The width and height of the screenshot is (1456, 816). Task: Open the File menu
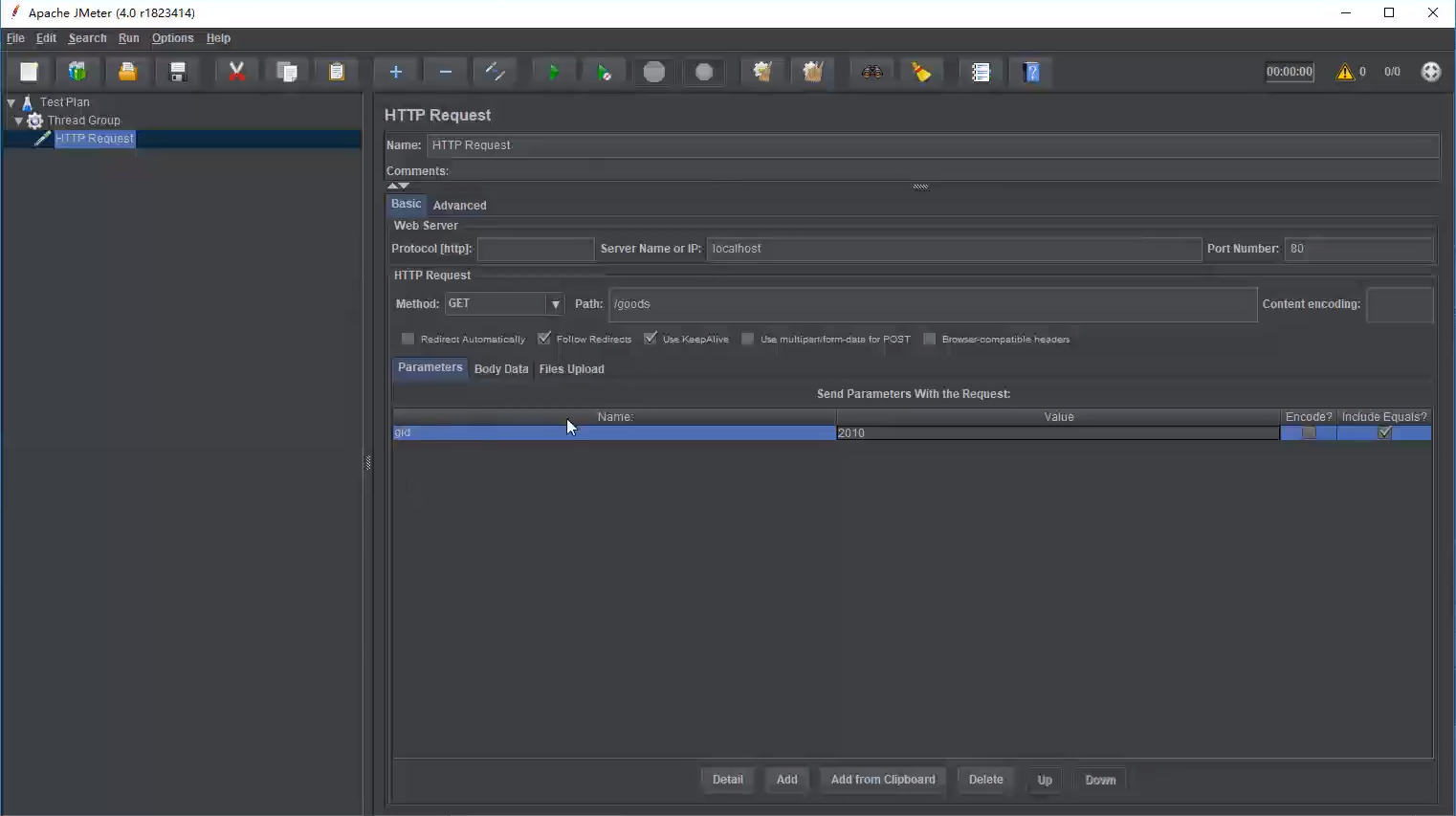(x=15, y=38)
